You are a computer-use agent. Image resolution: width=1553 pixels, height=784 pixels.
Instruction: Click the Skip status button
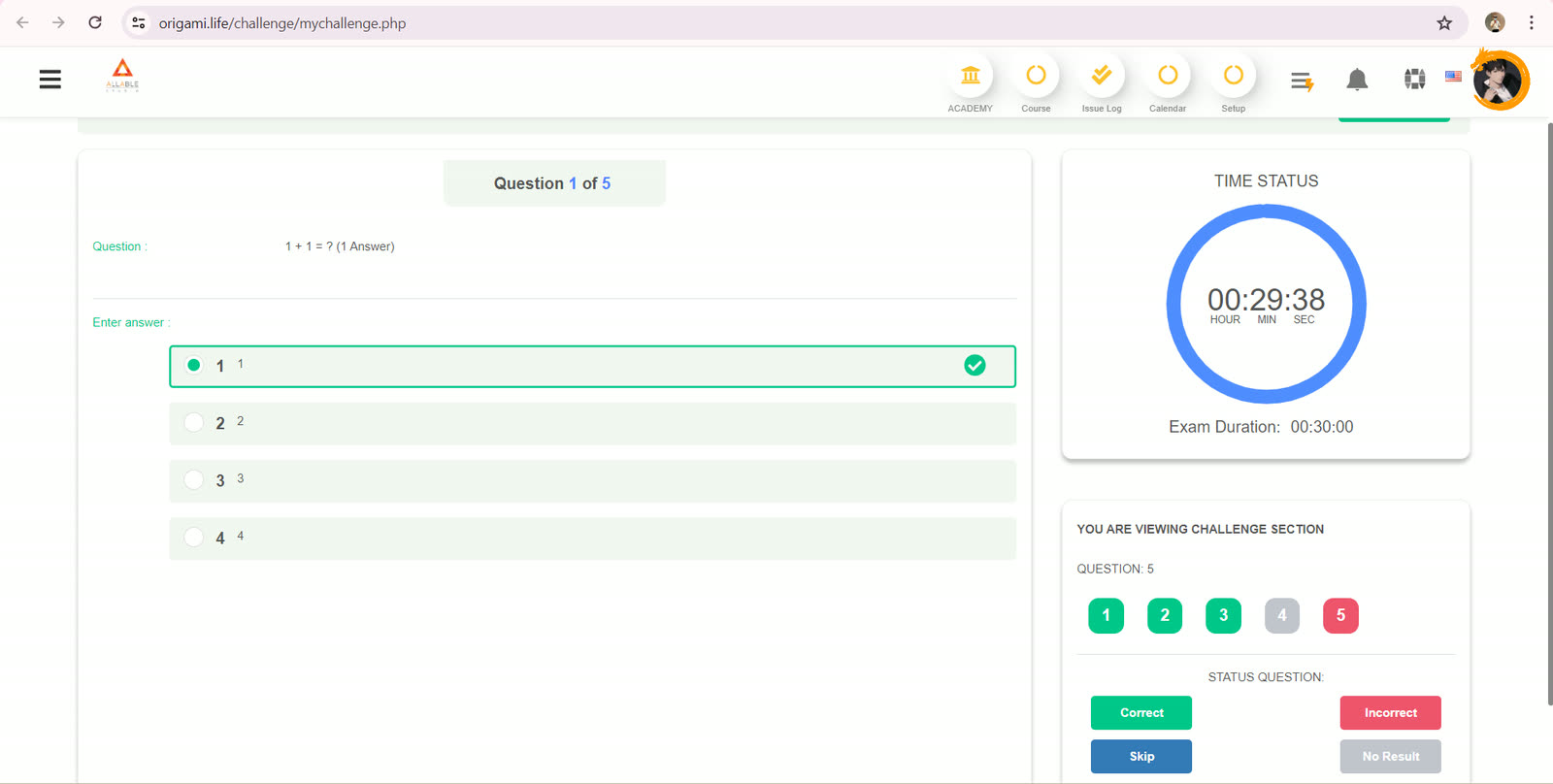(1141, 757)
